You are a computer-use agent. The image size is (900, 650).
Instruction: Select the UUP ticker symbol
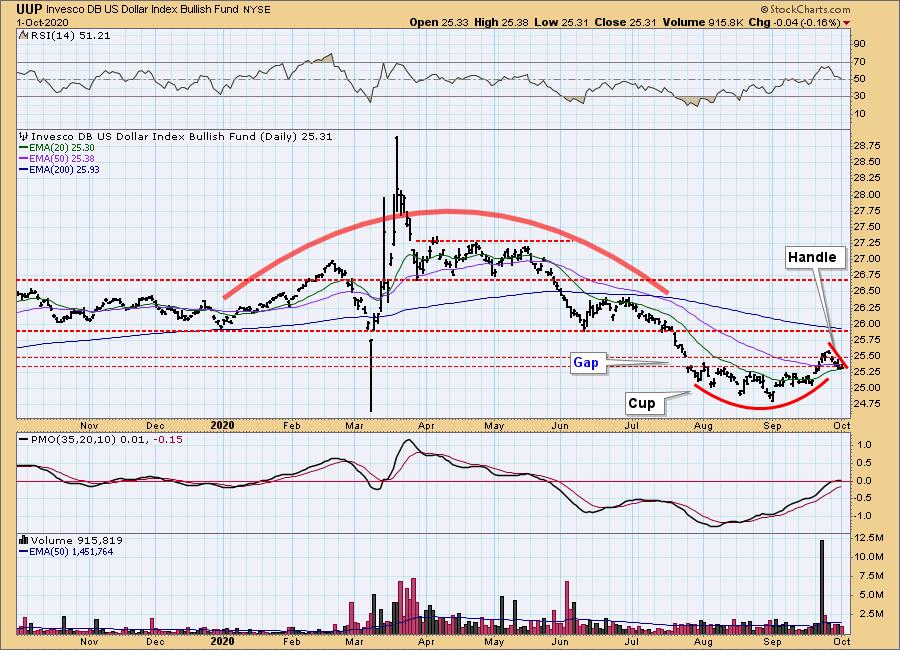click(30, 9)
